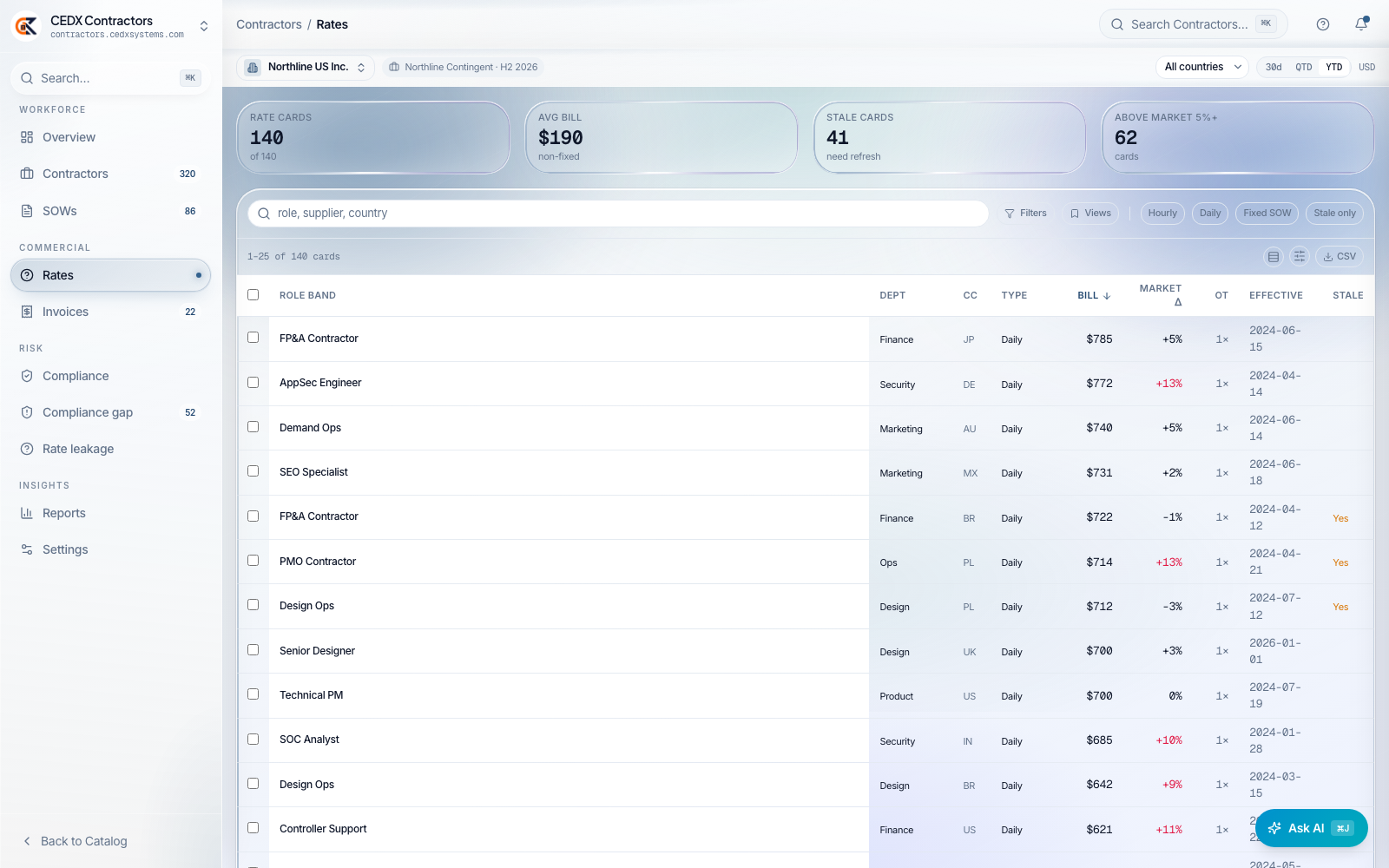Switch table density view icon
The height and width of the screenshot is (868, 1389).
click(x=1274, y=256)
